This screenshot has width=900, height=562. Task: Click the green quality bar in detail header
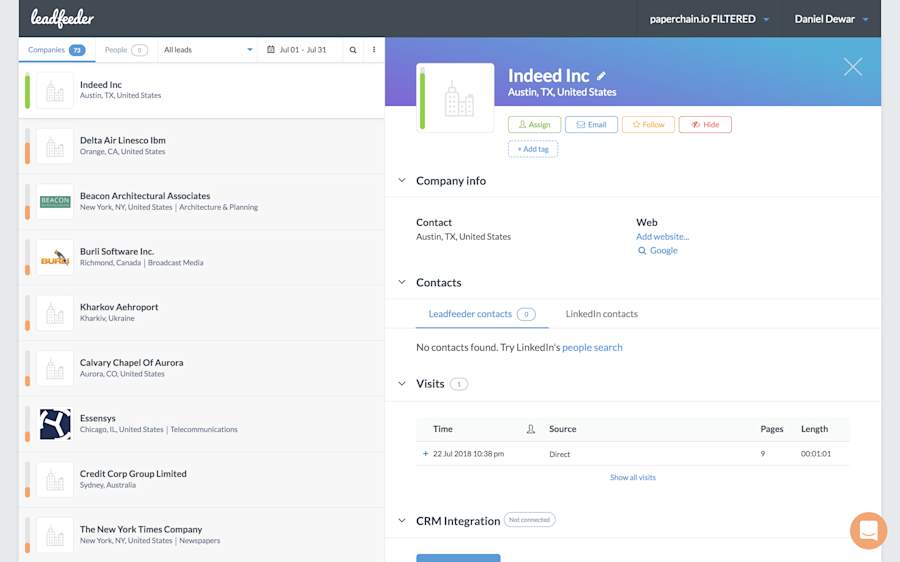pos(422,98)
